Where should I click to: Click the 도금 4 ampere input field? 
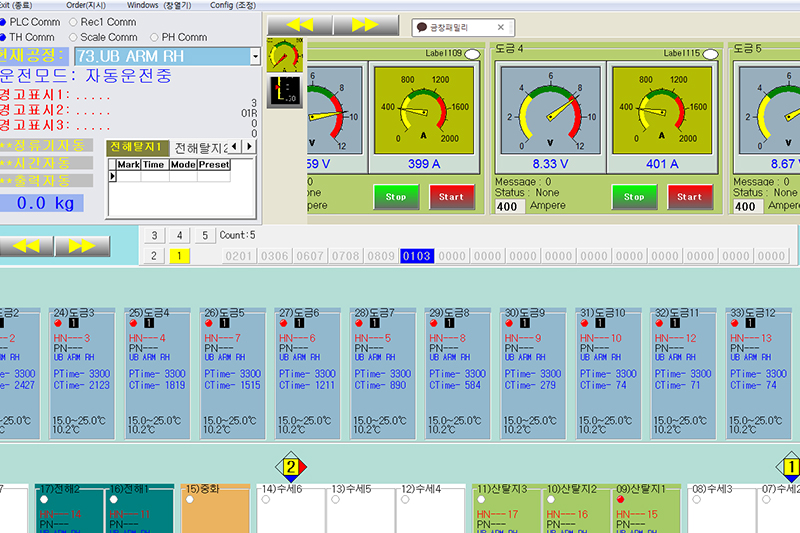[509, 206]
